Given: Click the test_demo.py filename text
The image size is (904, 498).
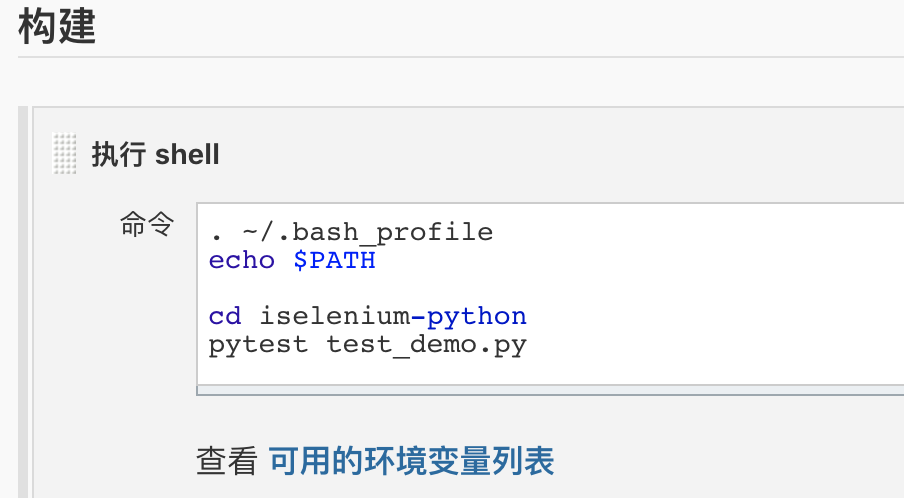Looking at the screenshot, I should pos(426,345).
